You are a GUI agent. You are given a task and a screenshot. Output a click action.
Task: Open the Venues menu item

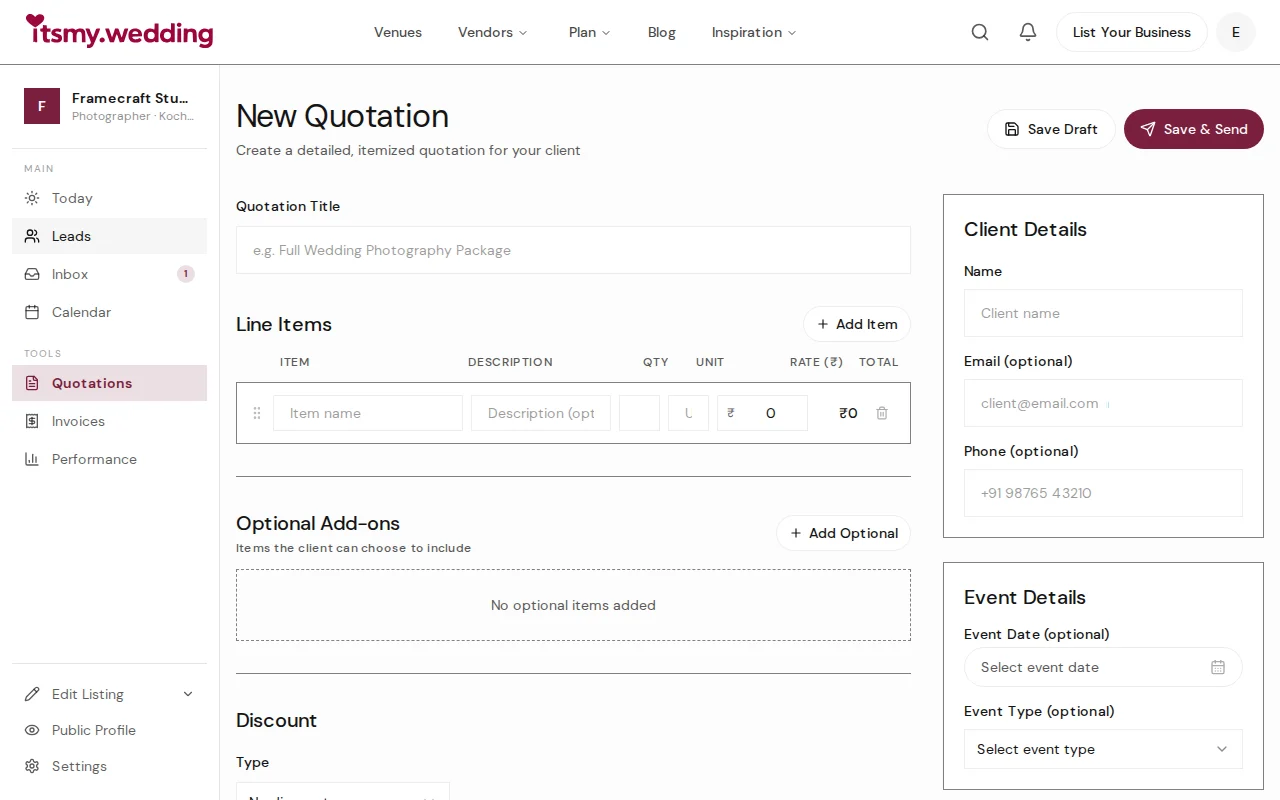tap(397, 32)
